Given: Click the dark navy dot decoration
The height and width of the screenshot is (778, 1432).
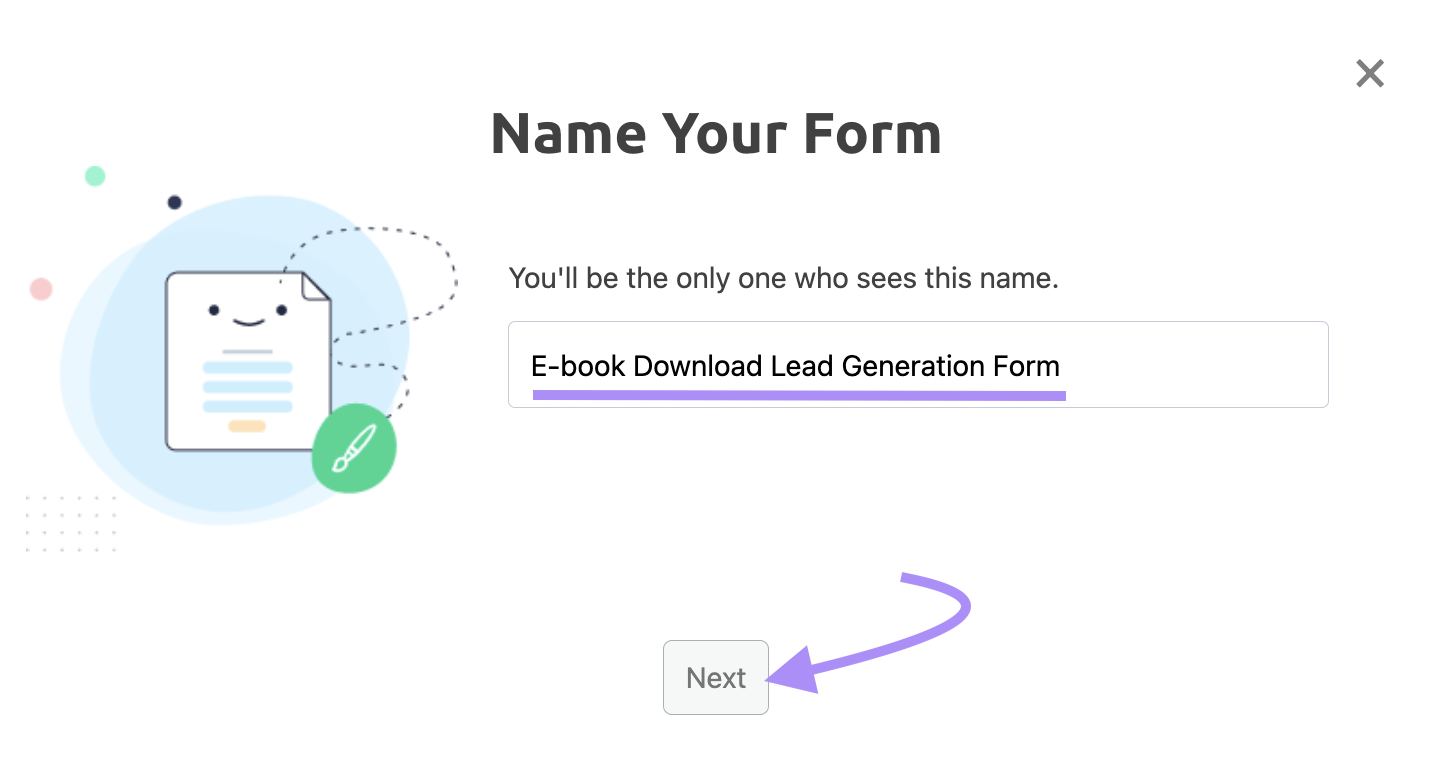Looking at the screenshot, I should (174, 201).
